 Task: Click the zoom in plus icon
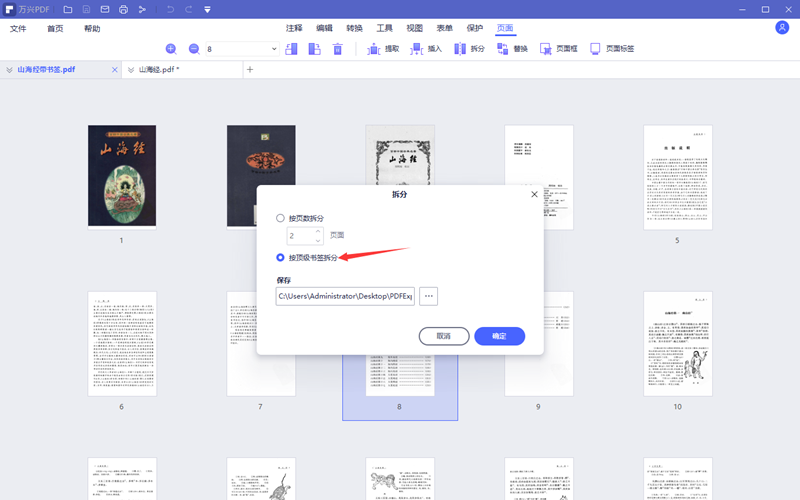[x=171, y=49]
